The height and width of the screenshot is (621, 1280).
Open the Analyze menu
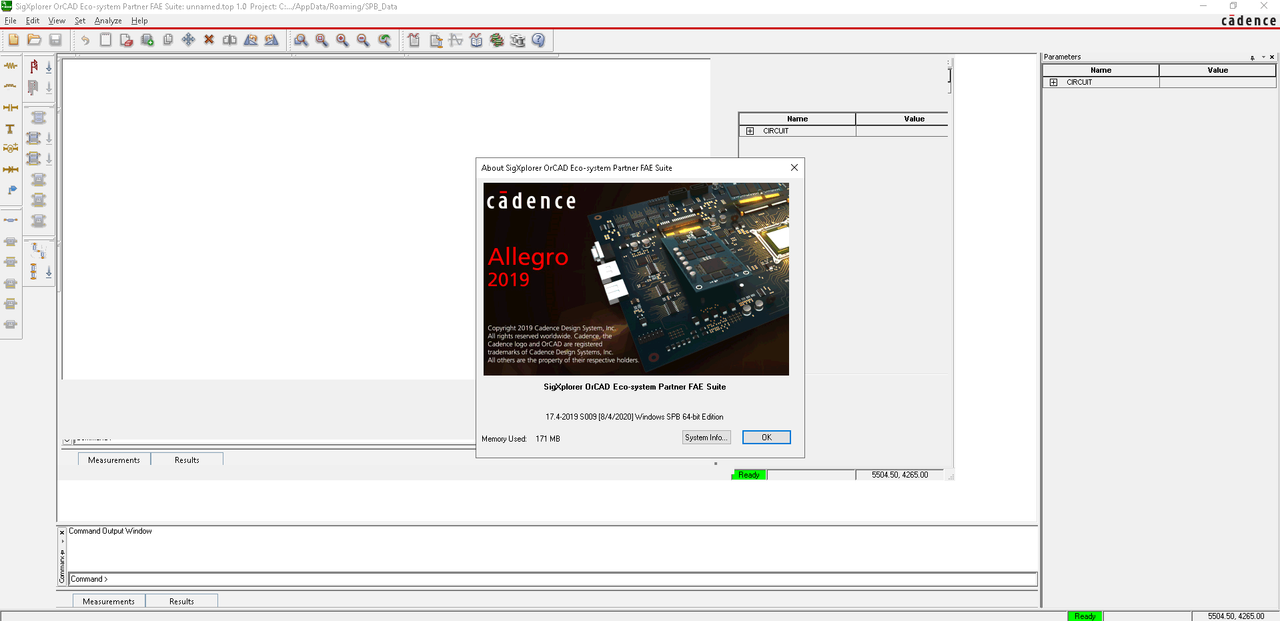[108, 20]
